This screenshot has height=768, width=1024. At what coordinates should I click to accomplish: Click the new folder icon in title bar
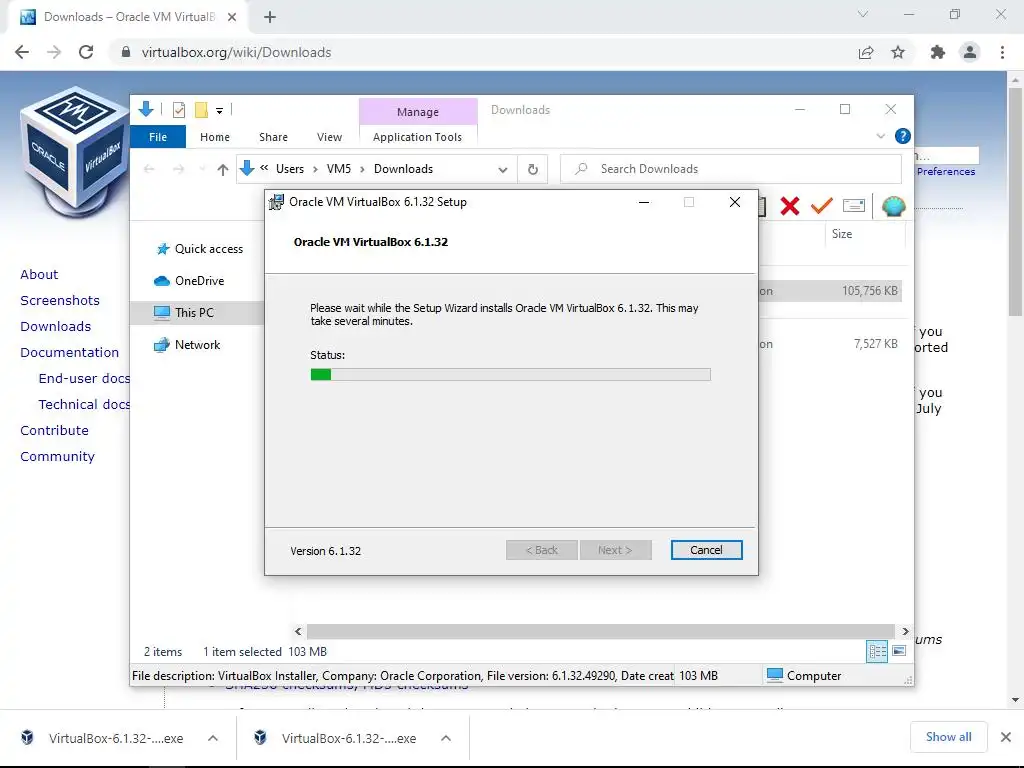pos(201,110)
